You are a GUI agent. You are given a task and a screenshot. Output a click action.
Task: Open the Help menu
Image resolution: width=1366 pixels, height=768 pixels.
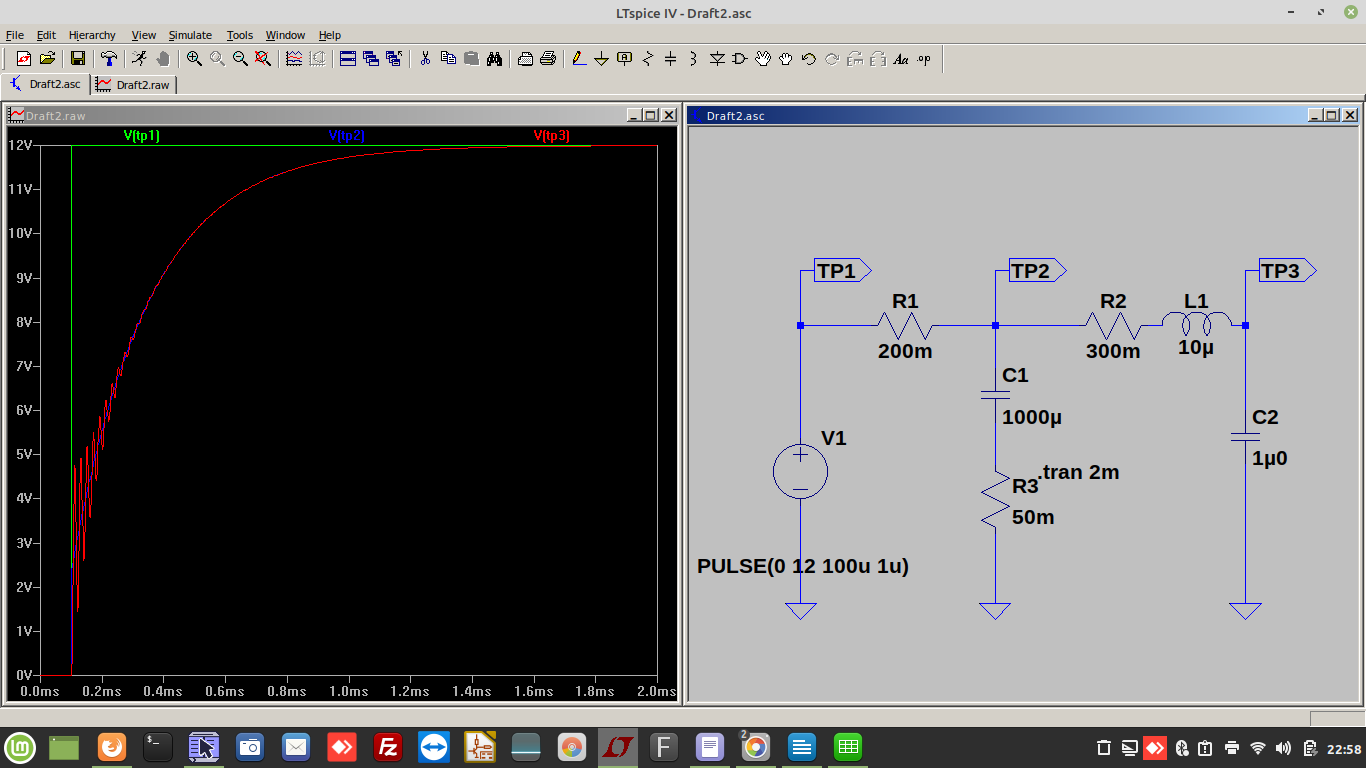pyautogui.click(x=330, y=35)
